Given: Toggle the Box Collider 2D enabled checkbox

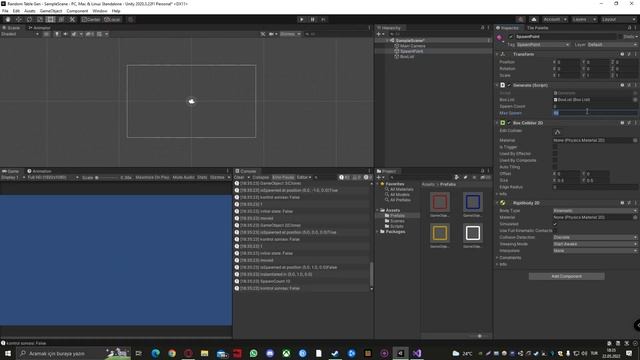Looking at the screenshot, I should coord(509,122).
